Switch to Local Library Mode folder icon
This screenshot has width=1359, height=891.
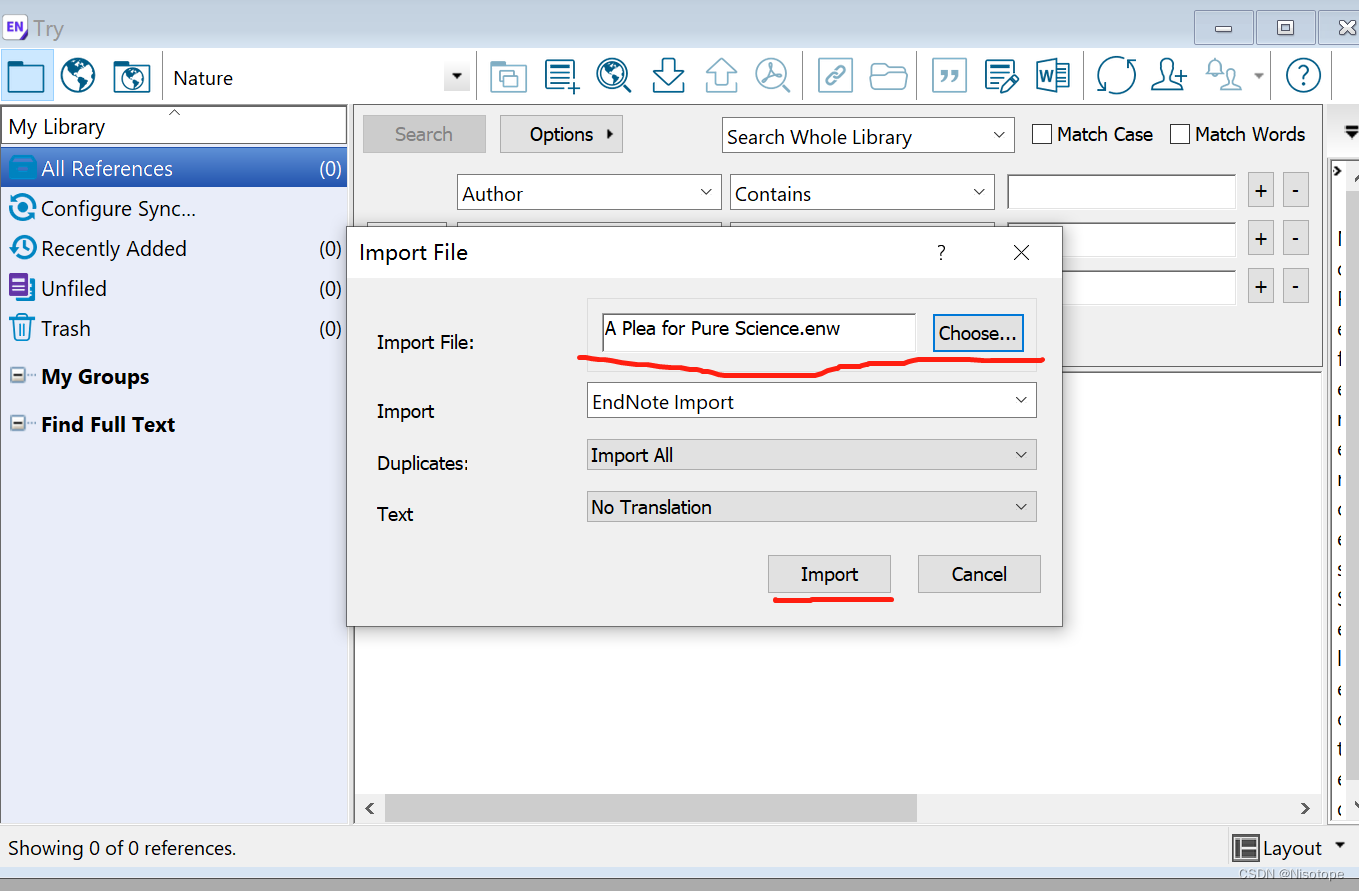[27, 76]
